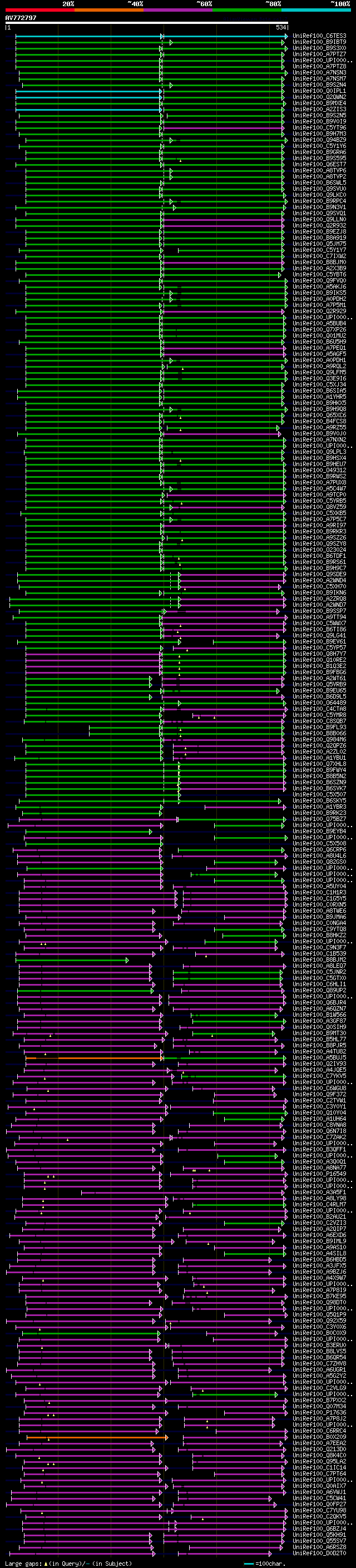
Task: Choose the UniRef100_Q0IPL1 entry
Action: 319,91
